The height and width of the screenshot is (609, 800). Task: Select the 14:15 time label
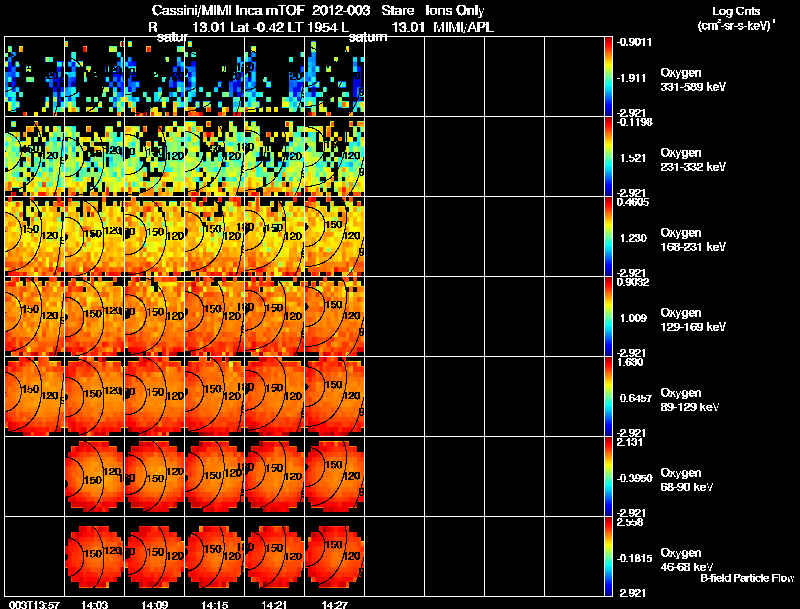pos(214,605)
